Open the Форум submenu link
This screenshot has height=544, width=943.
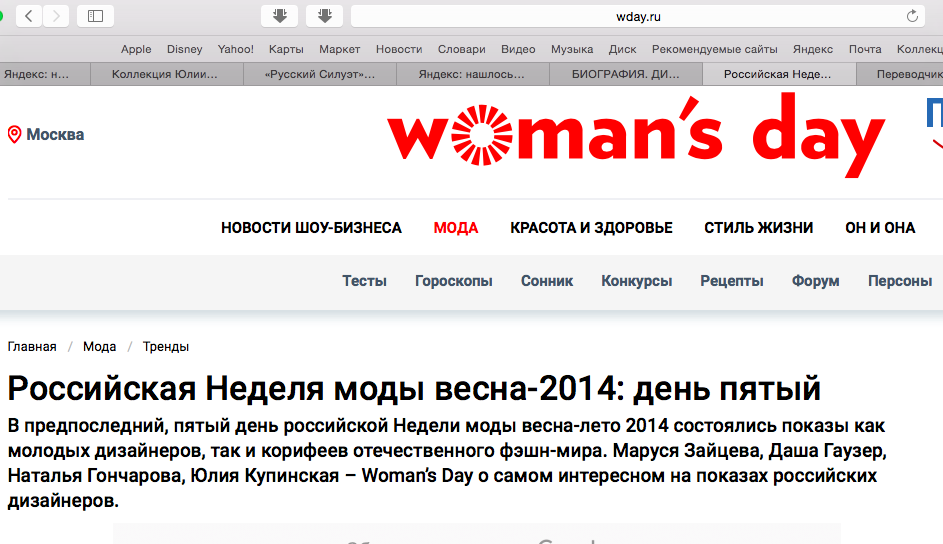816,281
